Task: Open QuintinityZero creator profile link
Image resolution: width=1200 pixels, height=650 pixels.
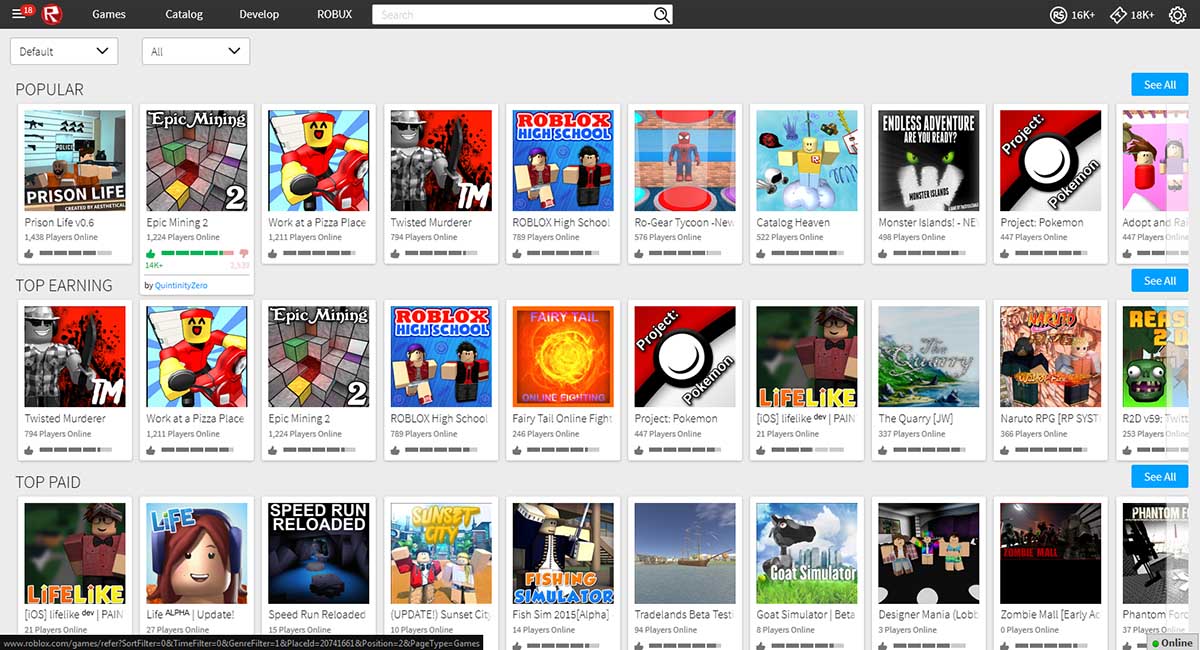Action: click(182, 285)
